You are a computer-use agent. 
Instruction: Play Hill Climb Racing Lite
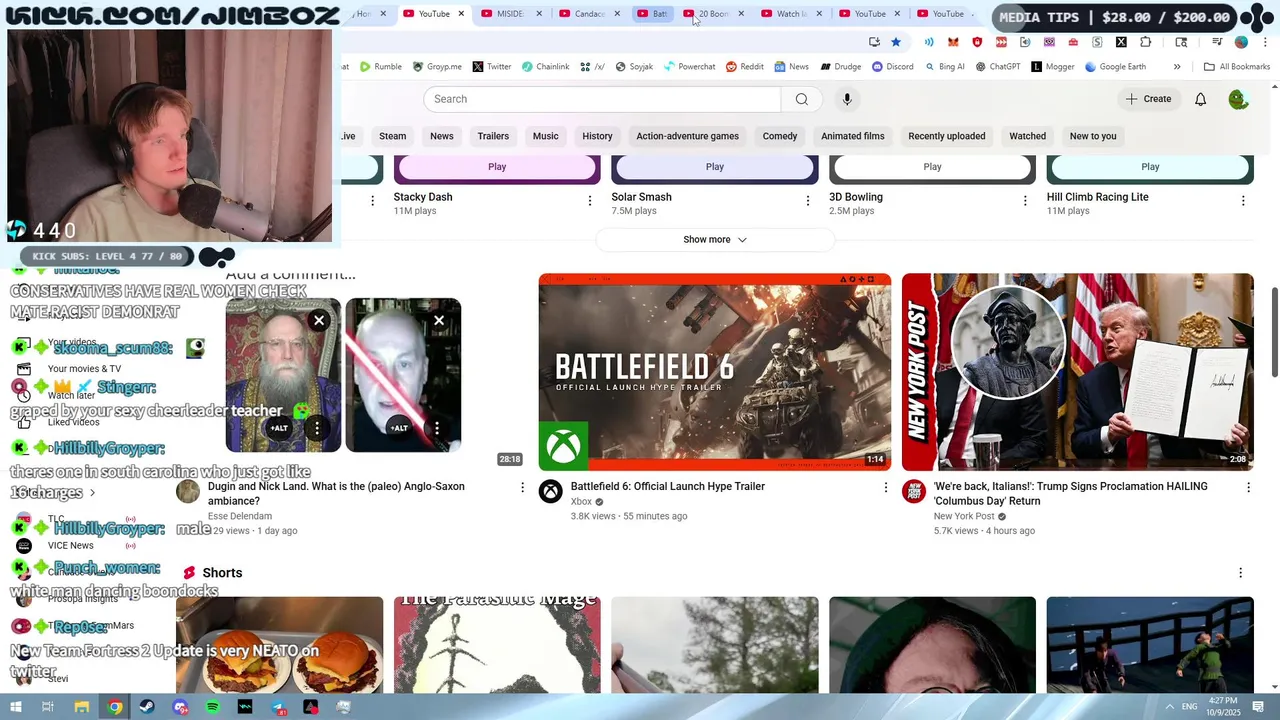(1150, 167)
